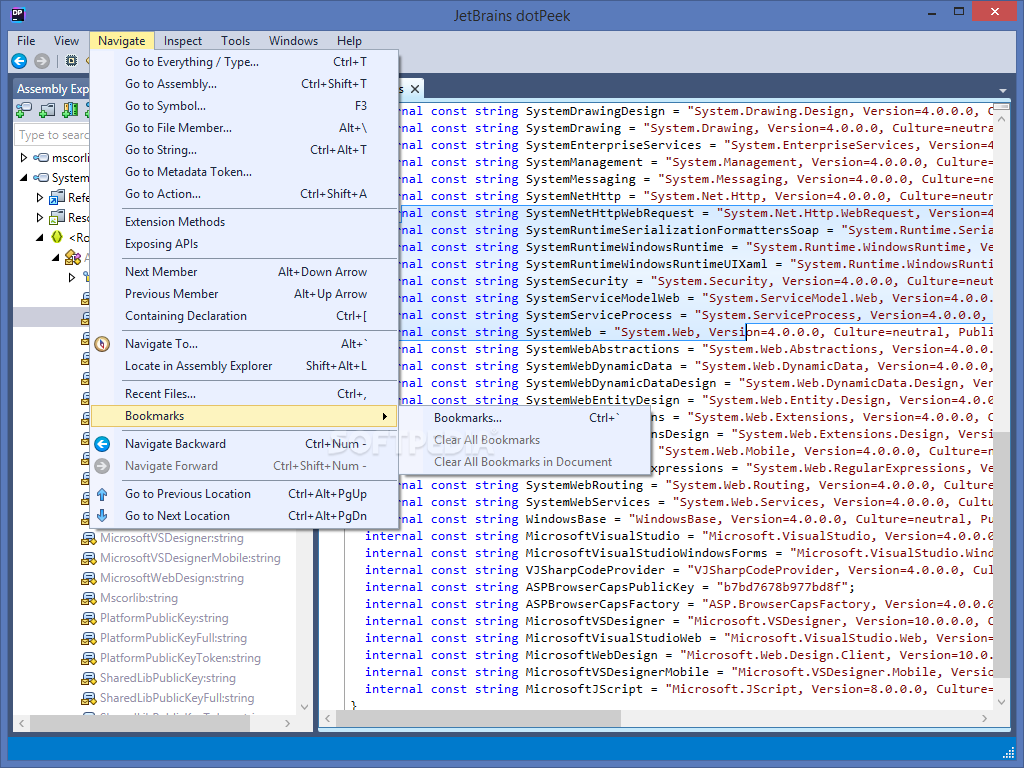The width and height of the screenshot is (1024, 768).
Task: Click the Resources folder icon in the tree
Action: pos(57,217)
